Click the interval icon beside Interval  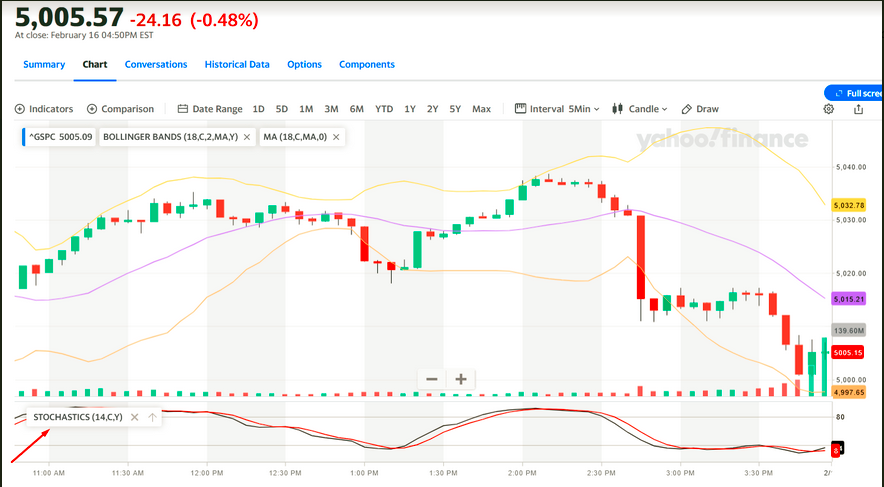pyautogui.click(x=520, y=108)
